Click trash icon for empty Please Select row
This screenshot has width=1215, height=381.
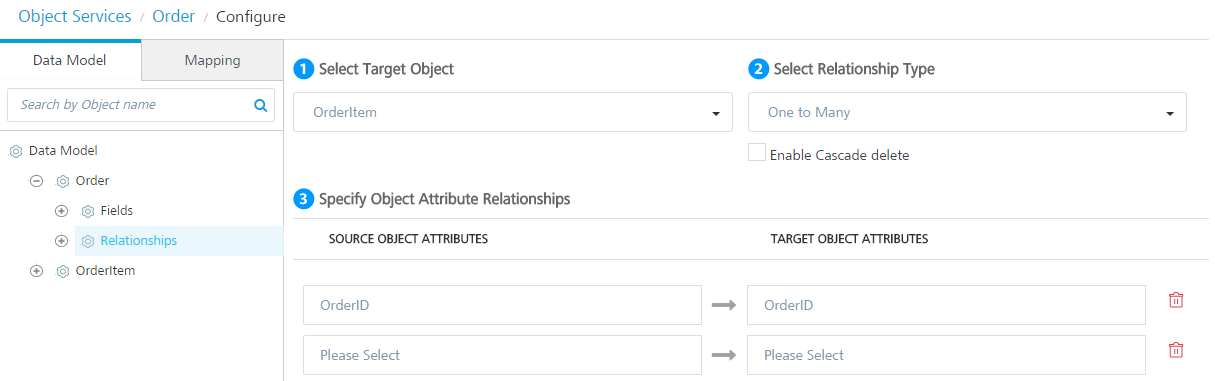pos(1176,350)
